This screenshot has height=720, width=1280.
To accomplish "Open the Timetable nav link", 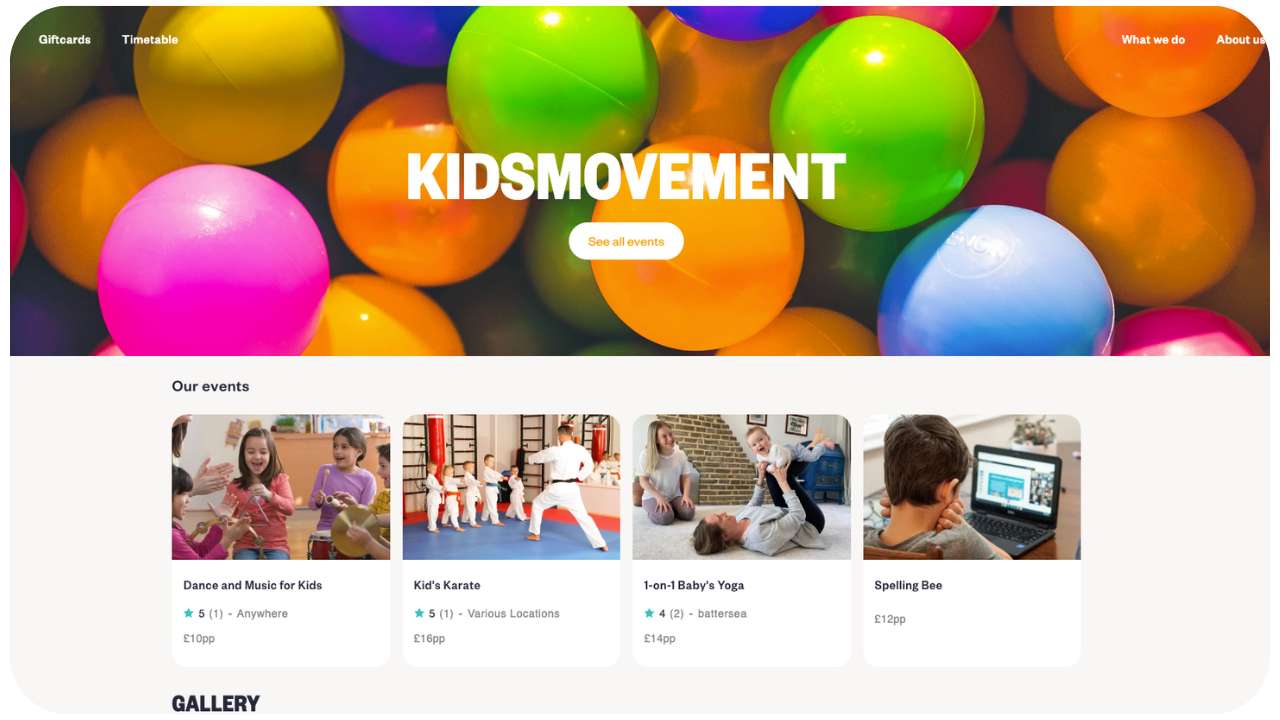I will pos(150,40).
